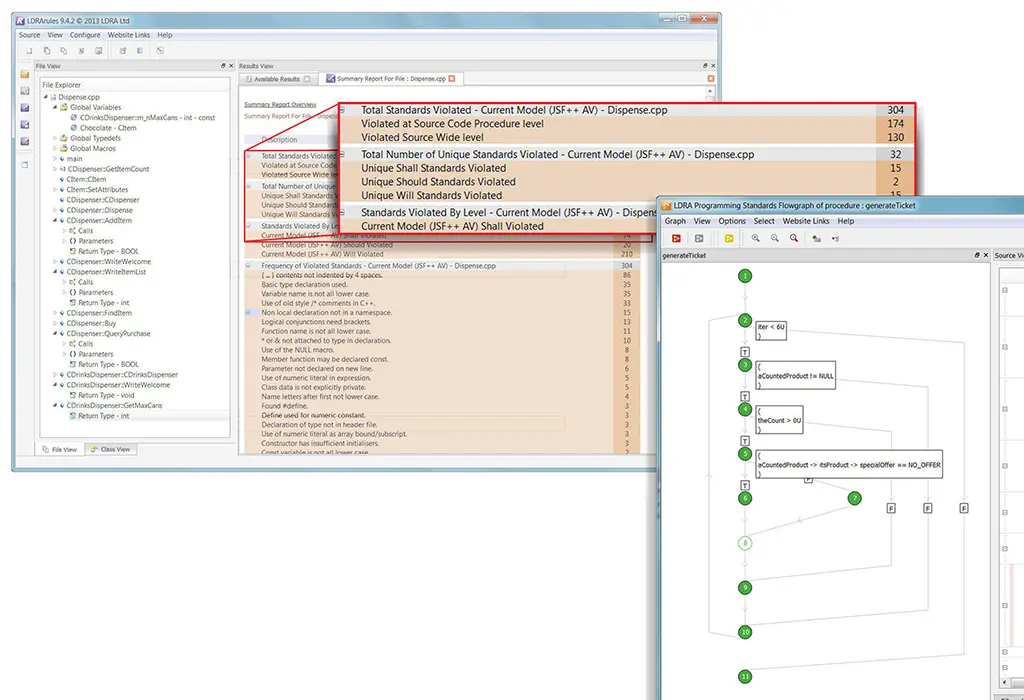1024x700 pixels.
Task: Open the Configure menu
Action: point(85,35)
